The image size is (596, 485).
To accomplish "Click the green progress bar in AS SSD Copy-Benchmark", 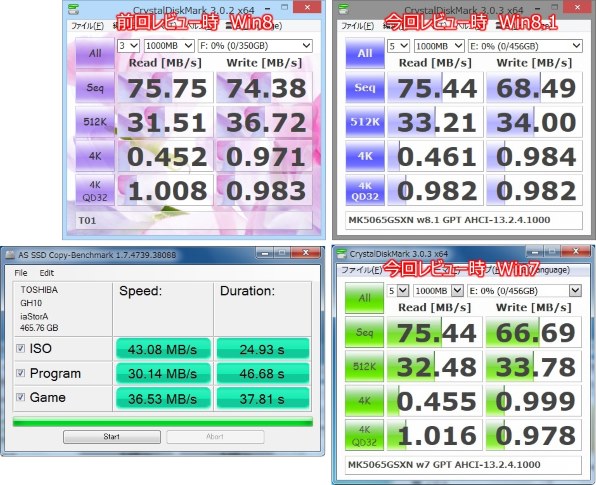I will tap(163, 422).
